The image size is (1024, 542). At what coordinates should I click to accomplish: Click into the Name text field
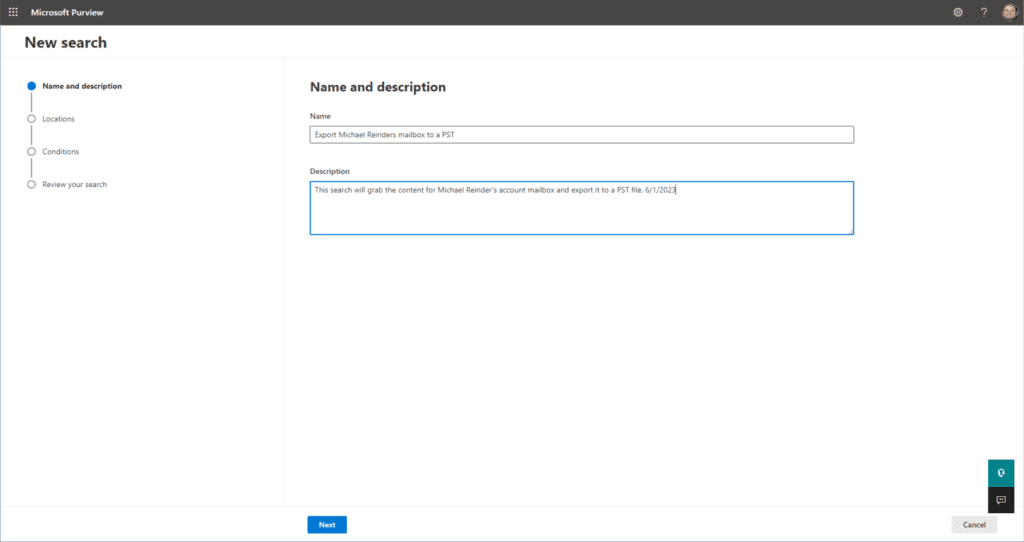582,135
